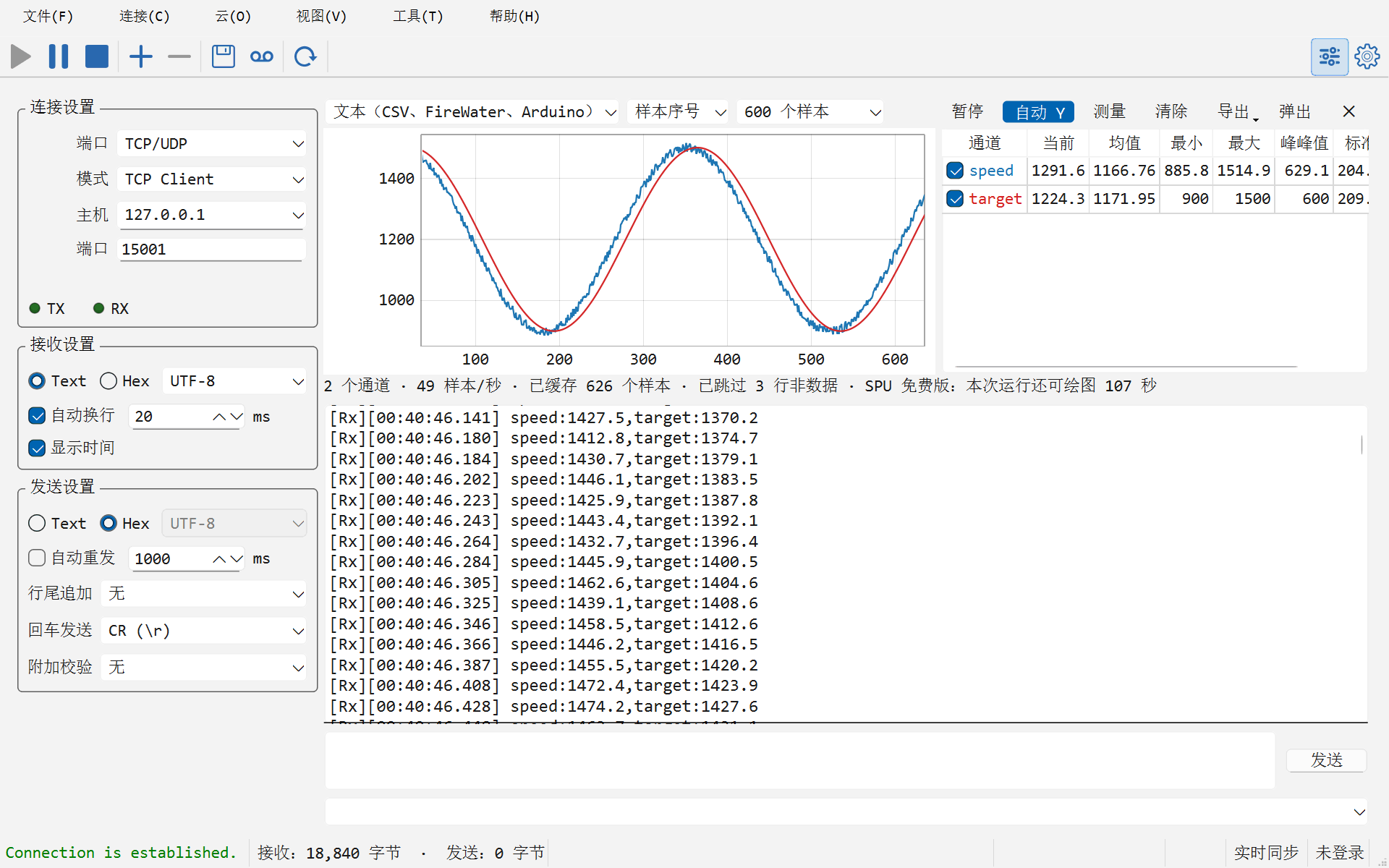Click the 端口 15001 input field

tap(212, 250)
